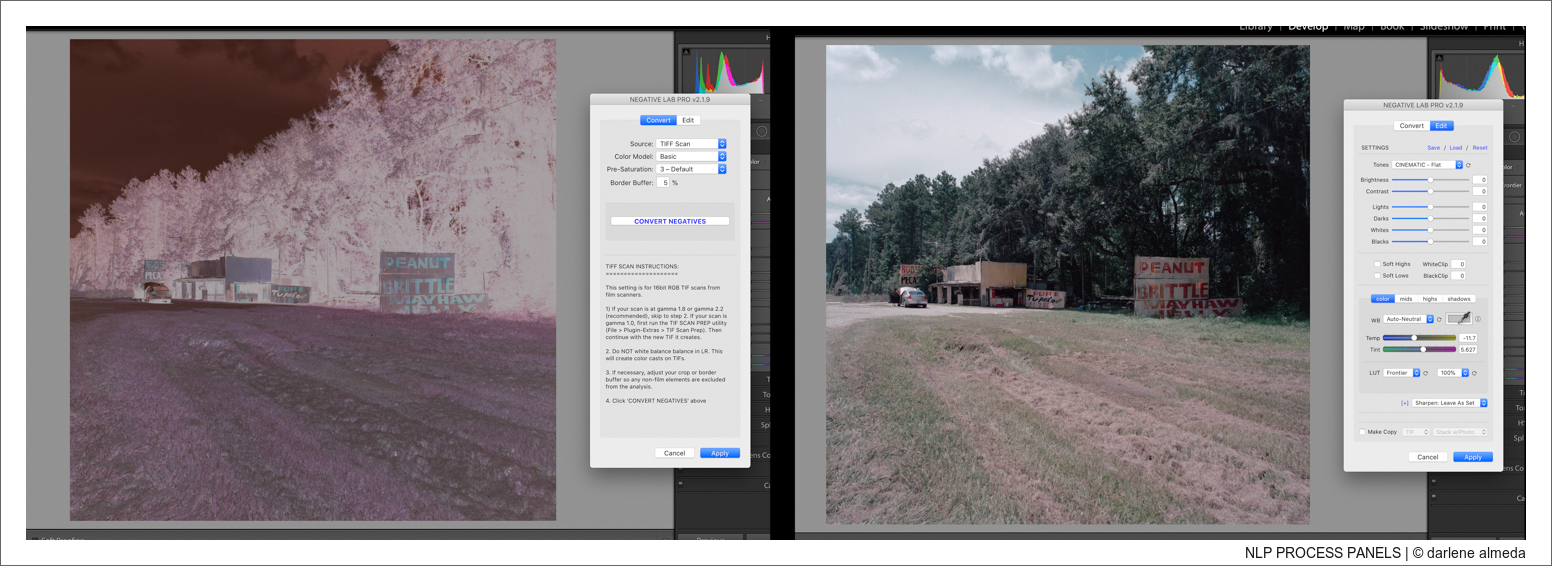The height and width of the screenshot is (566, 1552).
Task: Select Convert tab in the Settings dialog
Action: point(1412,126)
